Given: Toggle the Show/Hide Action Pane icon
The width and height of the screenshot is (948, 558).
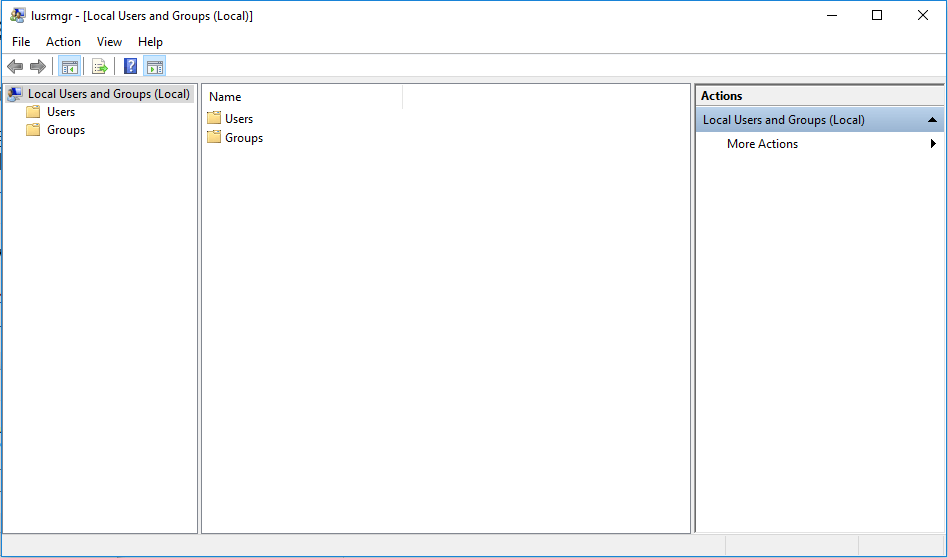Looking at the screenshot, I should pyautogui.click(x=154, y=67).
